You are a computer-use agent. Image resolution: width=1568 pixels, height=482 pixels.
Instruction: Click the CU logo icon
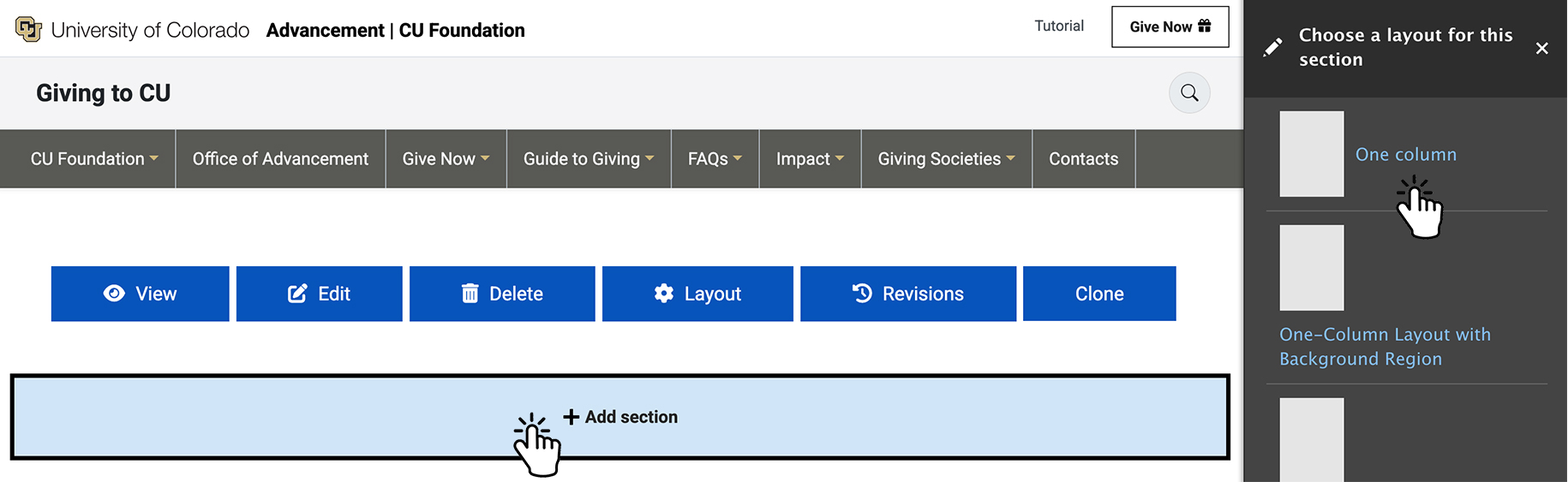[x=28, y=30]
